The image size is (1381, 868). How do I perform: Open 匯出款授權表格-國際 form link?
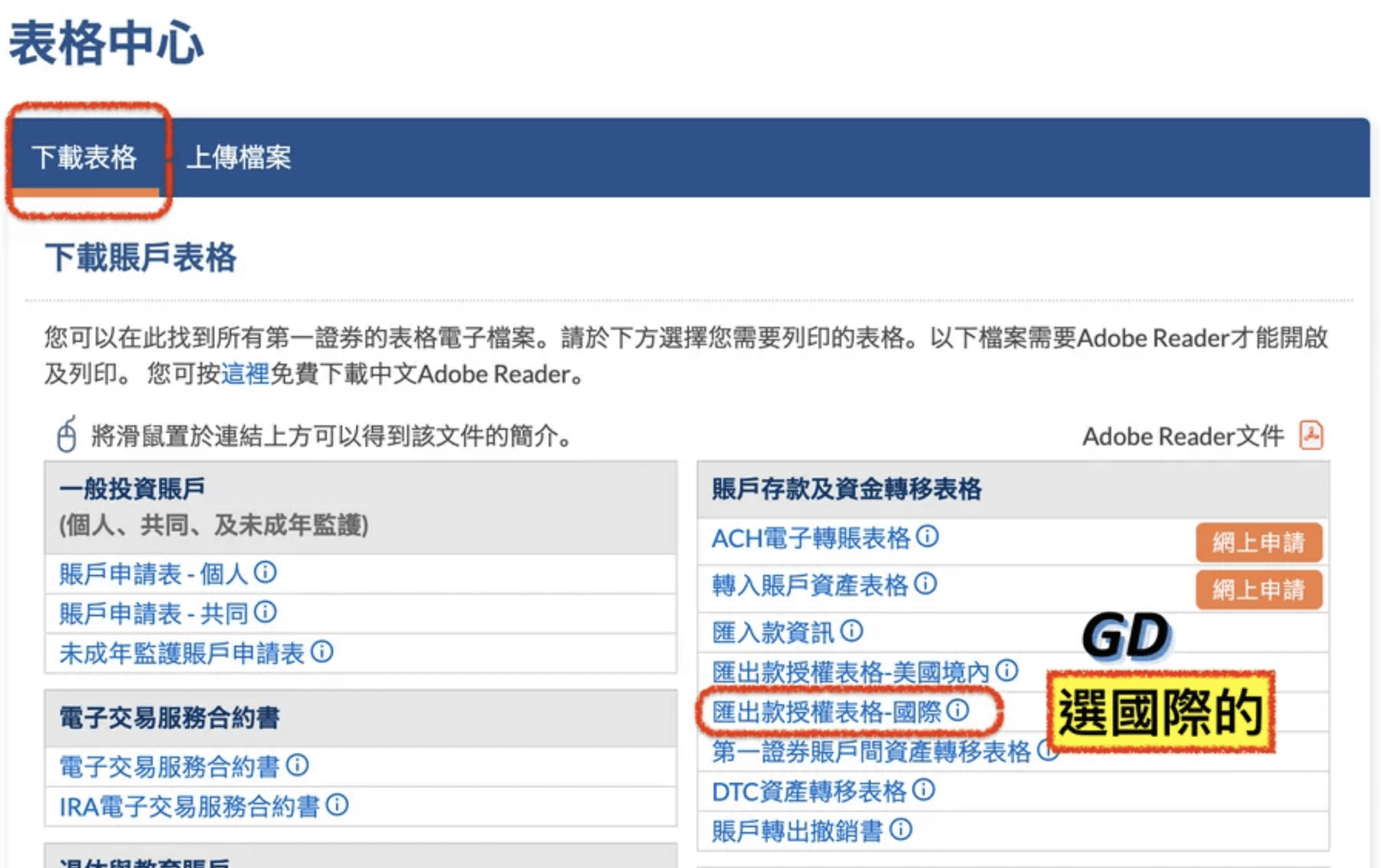pos(826,712)
